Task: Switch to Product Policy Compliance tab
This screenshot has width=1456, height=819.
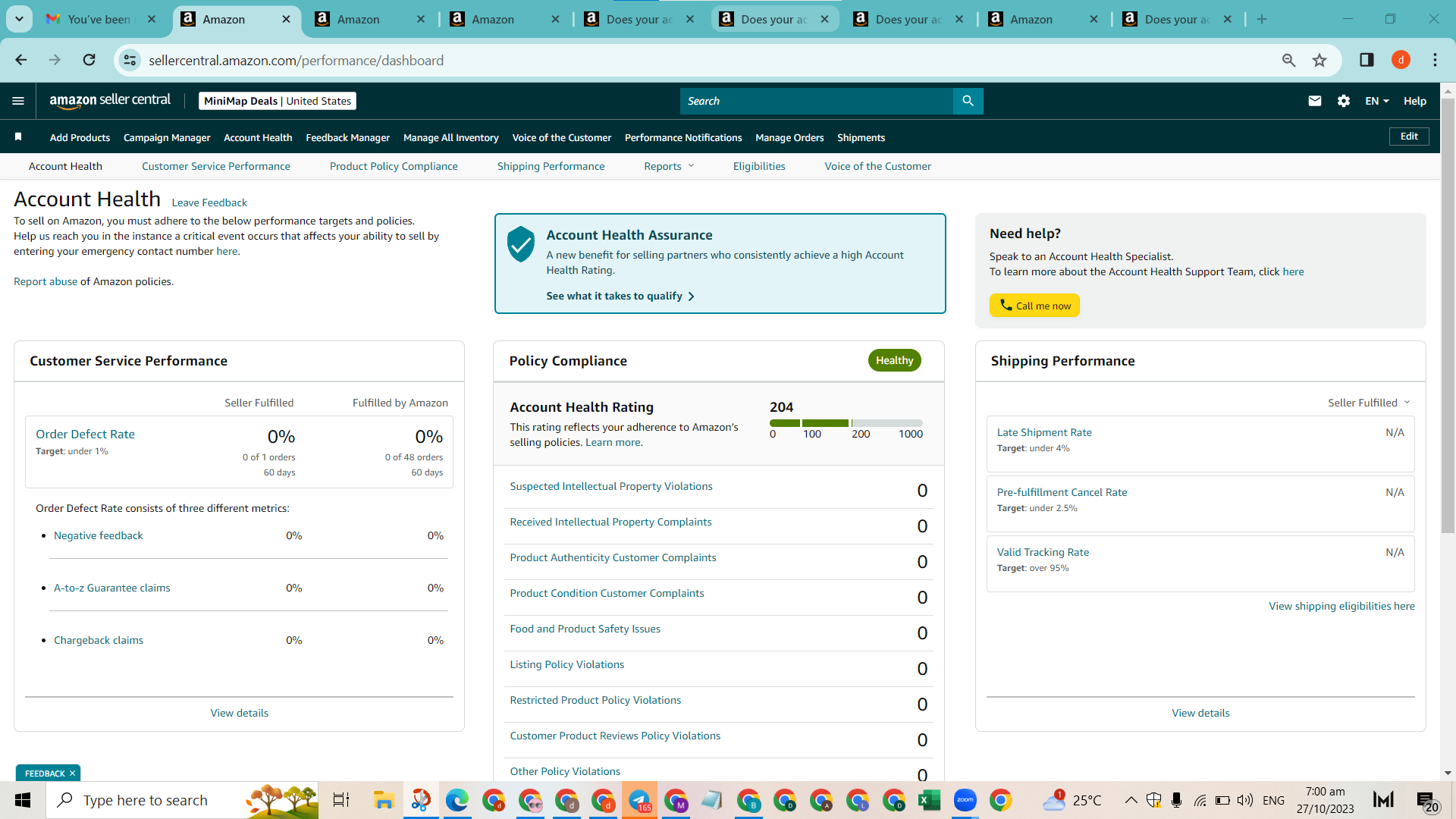Action: pyautogui.click(x=394, y=166)
